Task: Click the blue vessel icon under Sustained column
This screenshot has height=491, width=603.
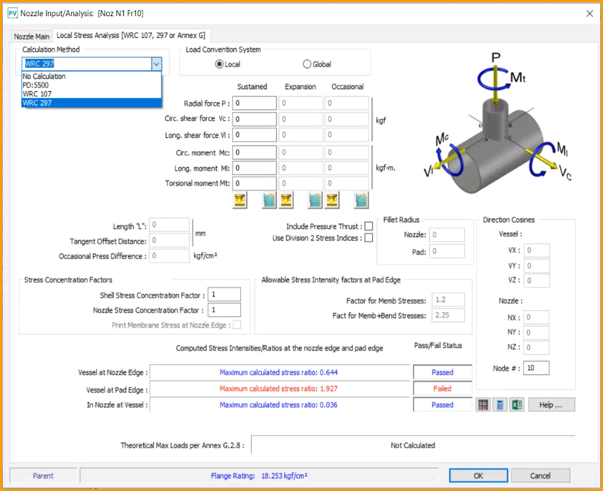Action: 269,201
